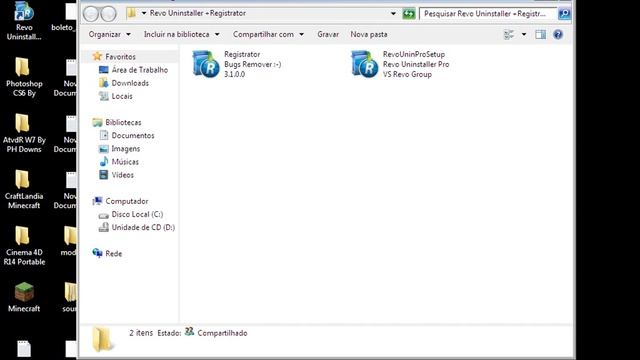Click the '2 itens' status text

141,333
